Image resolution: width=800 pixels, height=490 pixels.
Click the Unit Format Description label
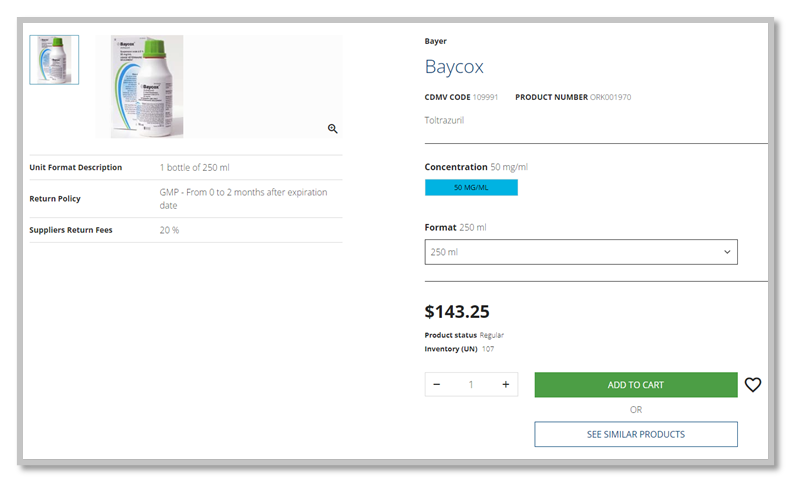pyautogui.click(x=76, y=167)
